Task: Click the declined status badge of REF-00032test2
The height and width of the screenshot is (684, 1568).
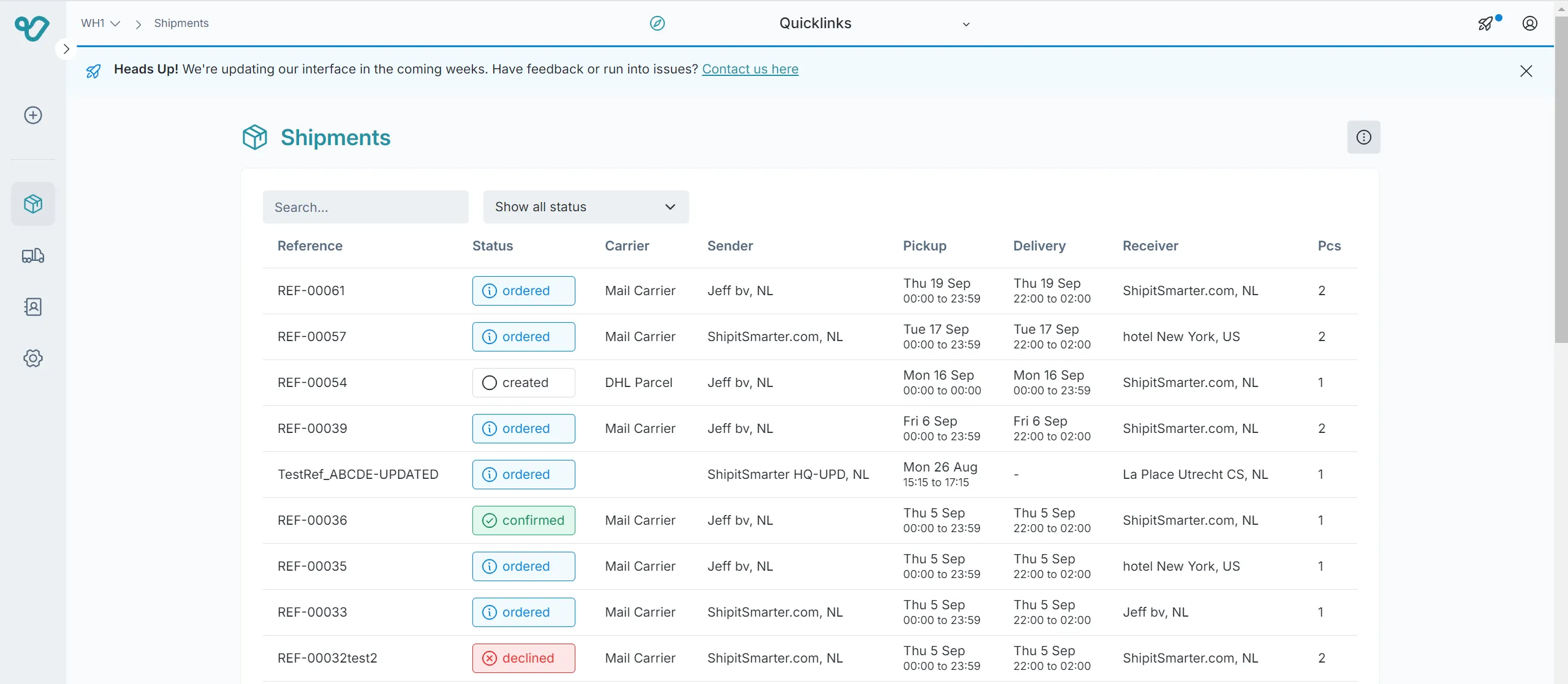Action: click(524, 658)
